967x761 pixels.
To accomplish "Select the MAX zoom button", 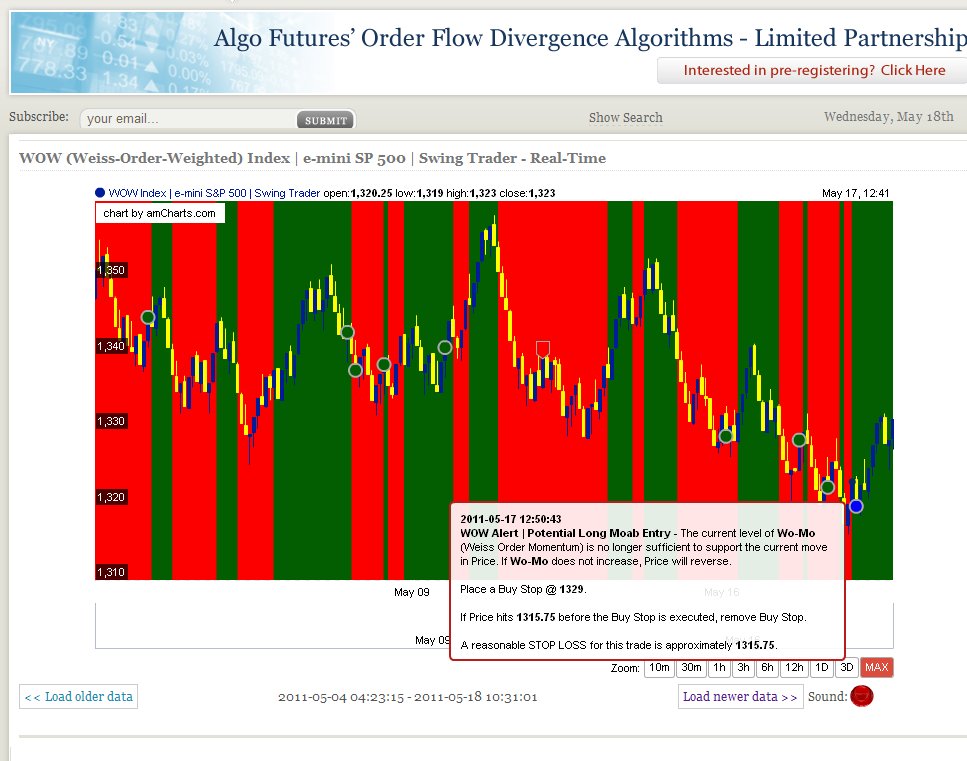I will (x=876, y=667).
